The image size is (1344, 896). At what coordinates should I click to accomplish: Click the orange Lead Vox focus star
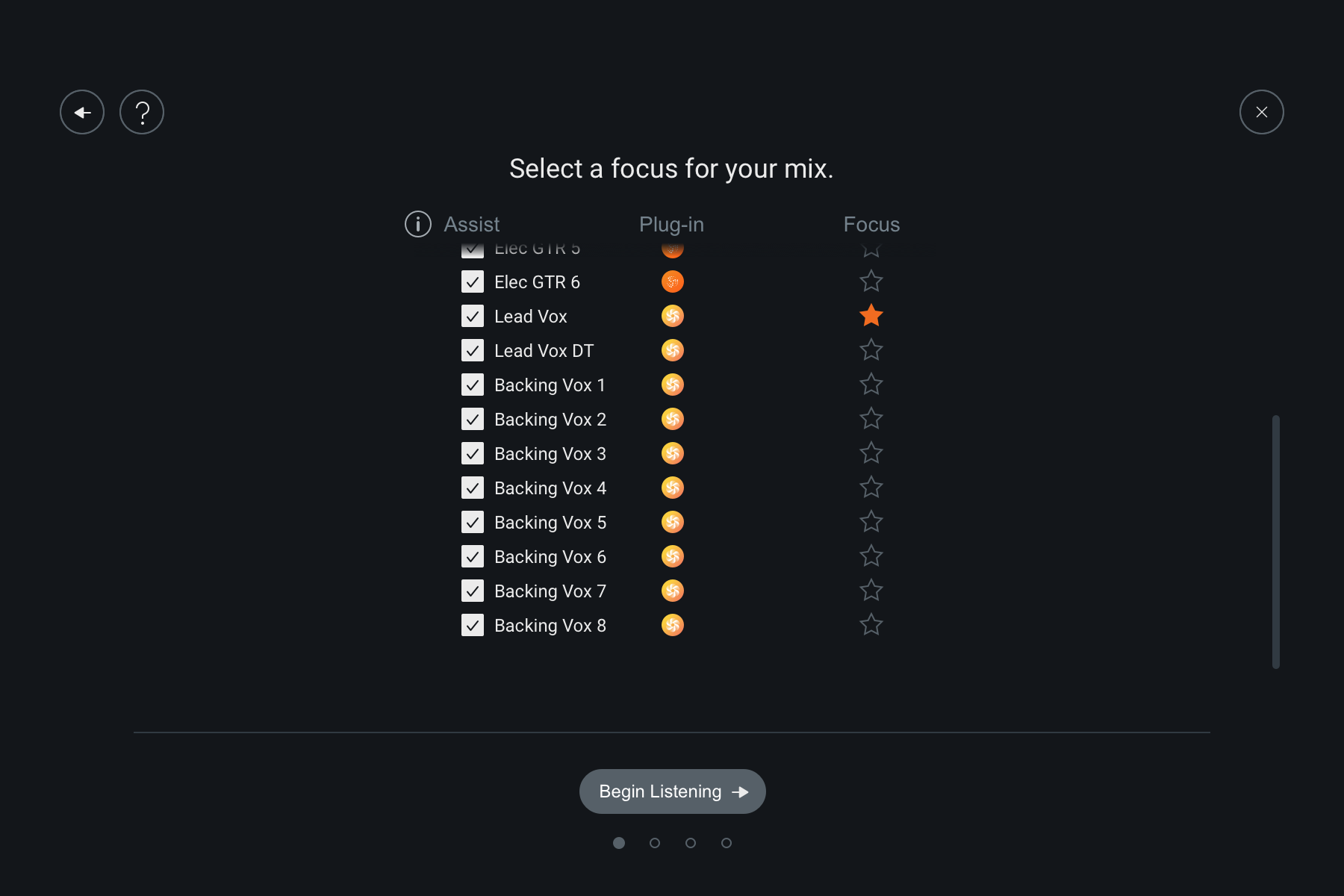coord(871,316)
